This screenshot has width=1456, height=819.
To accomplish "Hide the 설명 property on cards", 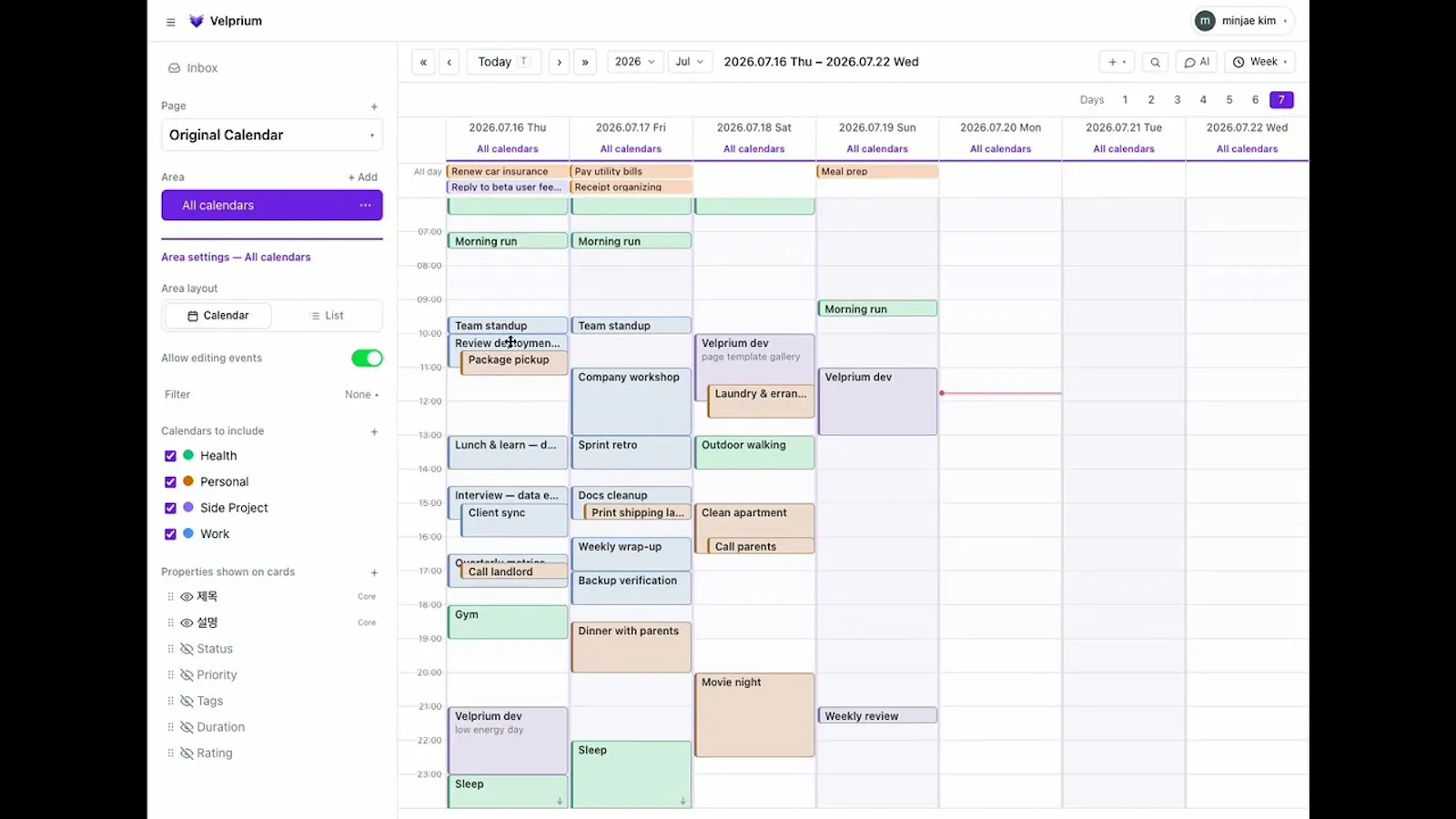I will pos(187,623).
